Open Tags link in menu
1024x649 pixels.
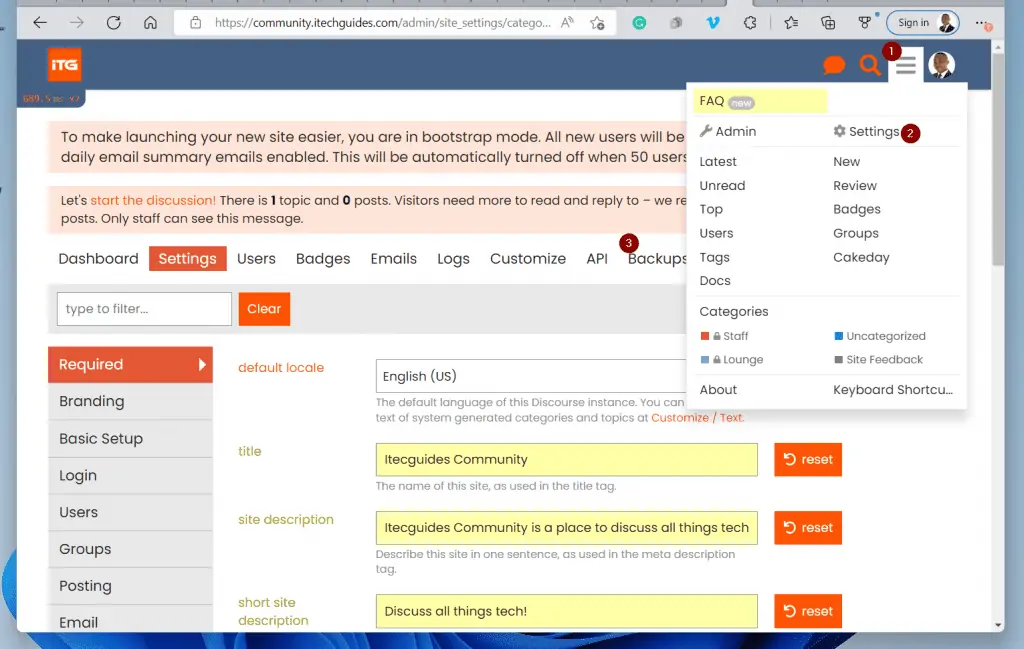coord(714,257)
